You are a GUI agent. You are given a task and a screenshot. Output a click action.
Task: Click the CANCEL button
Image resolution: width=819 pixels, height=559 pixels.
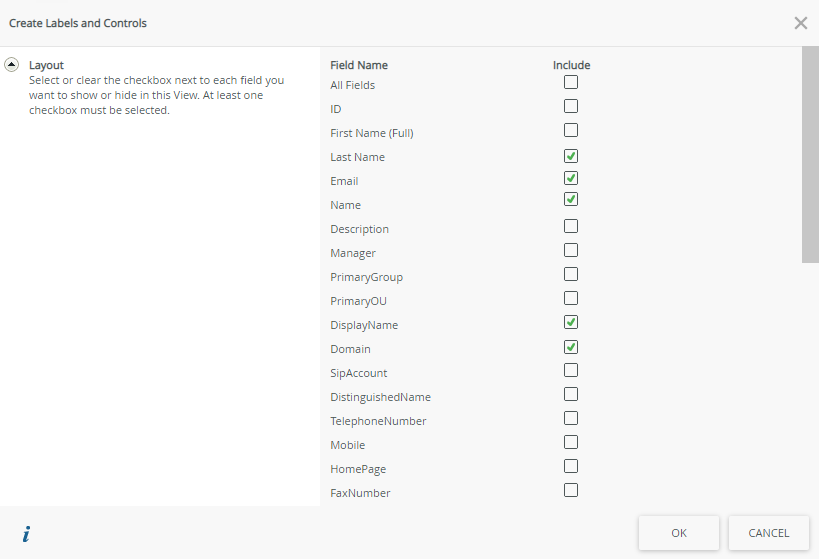(x=768, y=533)
